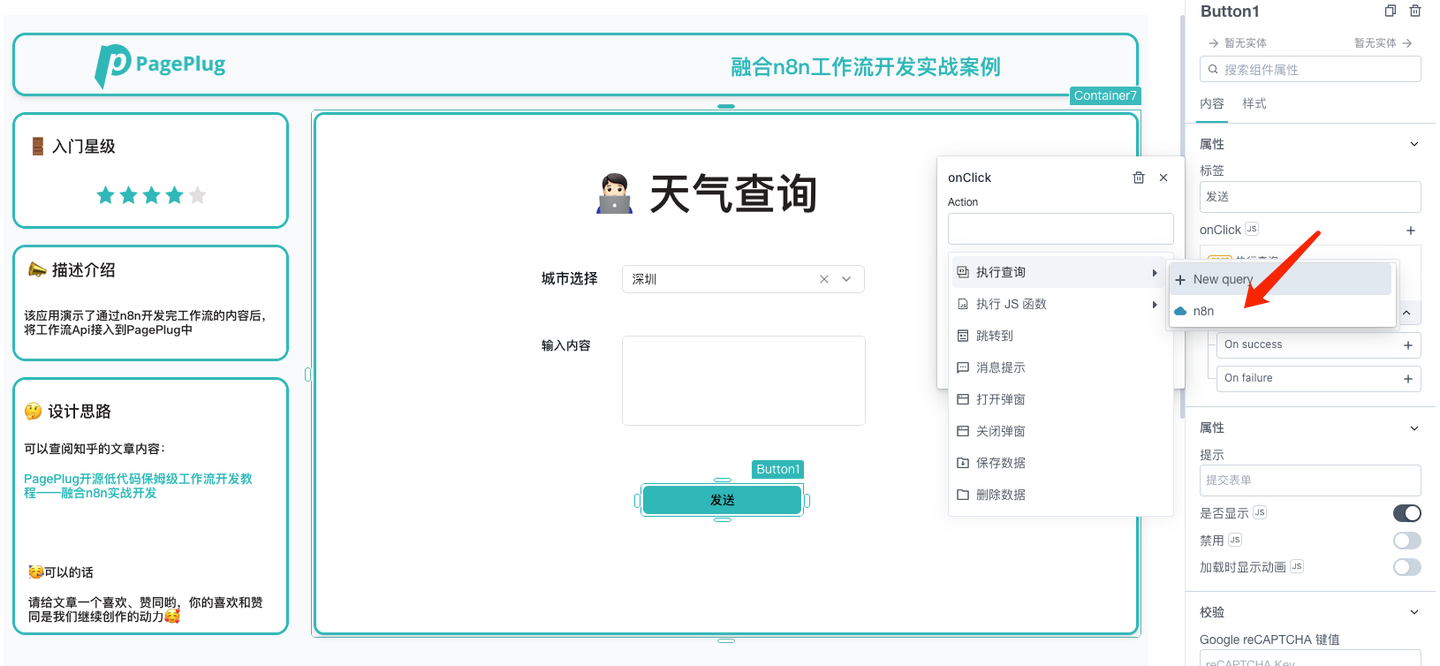The height and width of the screenshot is (666, 1440).
Task: Copy the Button1 widget with the duplicate icon
Action: (1390, 11)
